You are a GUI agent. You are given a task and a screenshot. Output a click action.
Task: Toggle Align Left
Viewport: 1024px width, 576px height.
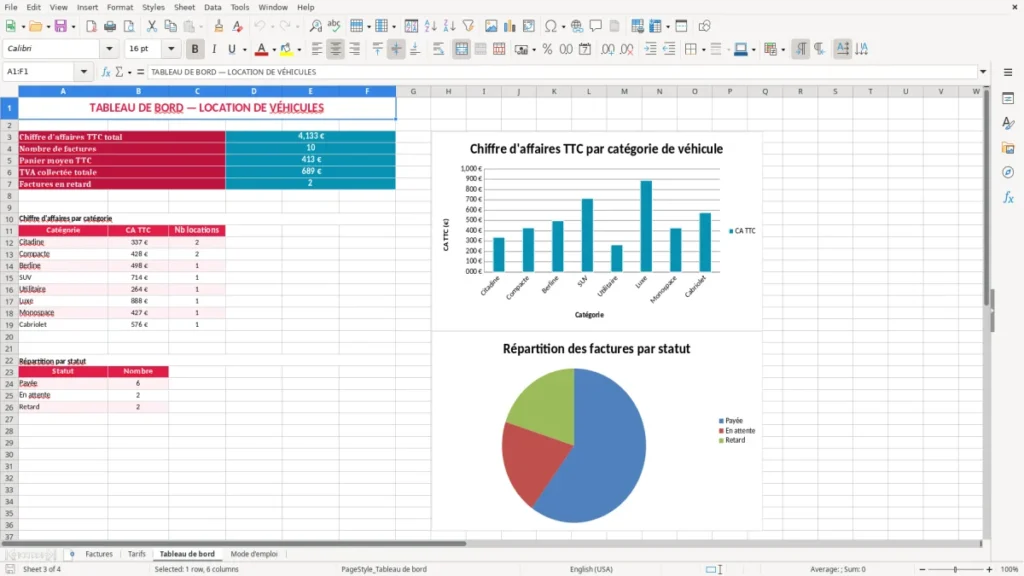coord(317,49)
